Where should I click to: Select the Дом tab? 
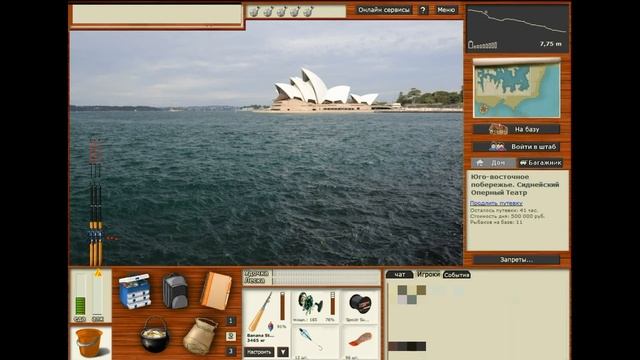click(493, 163)
